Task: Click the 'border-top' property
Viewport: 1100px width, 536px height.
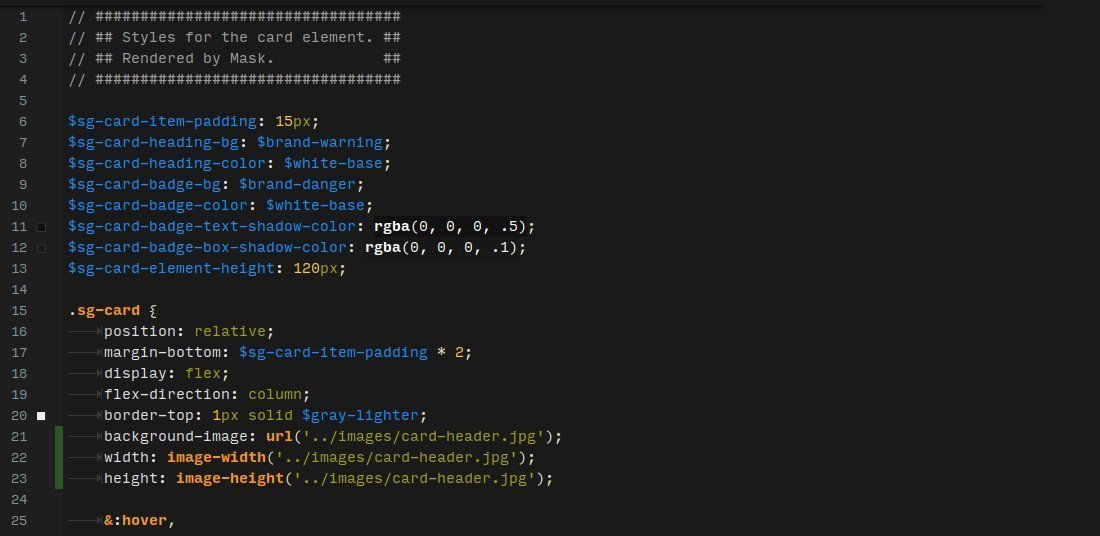Action: pos(149,416)
